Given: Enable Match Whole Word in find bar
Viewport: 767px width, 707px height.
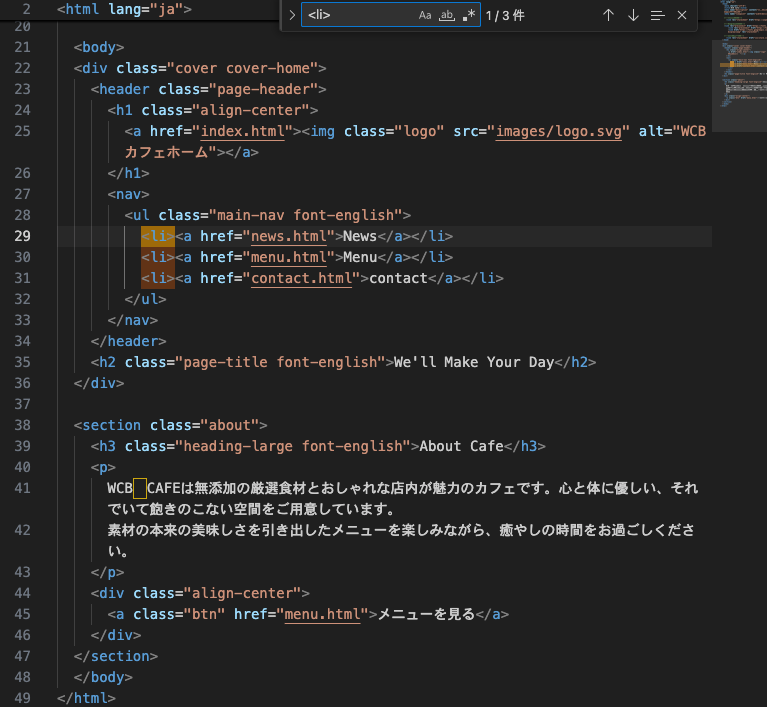Looking at the screenshot, I should pos(447,16).
